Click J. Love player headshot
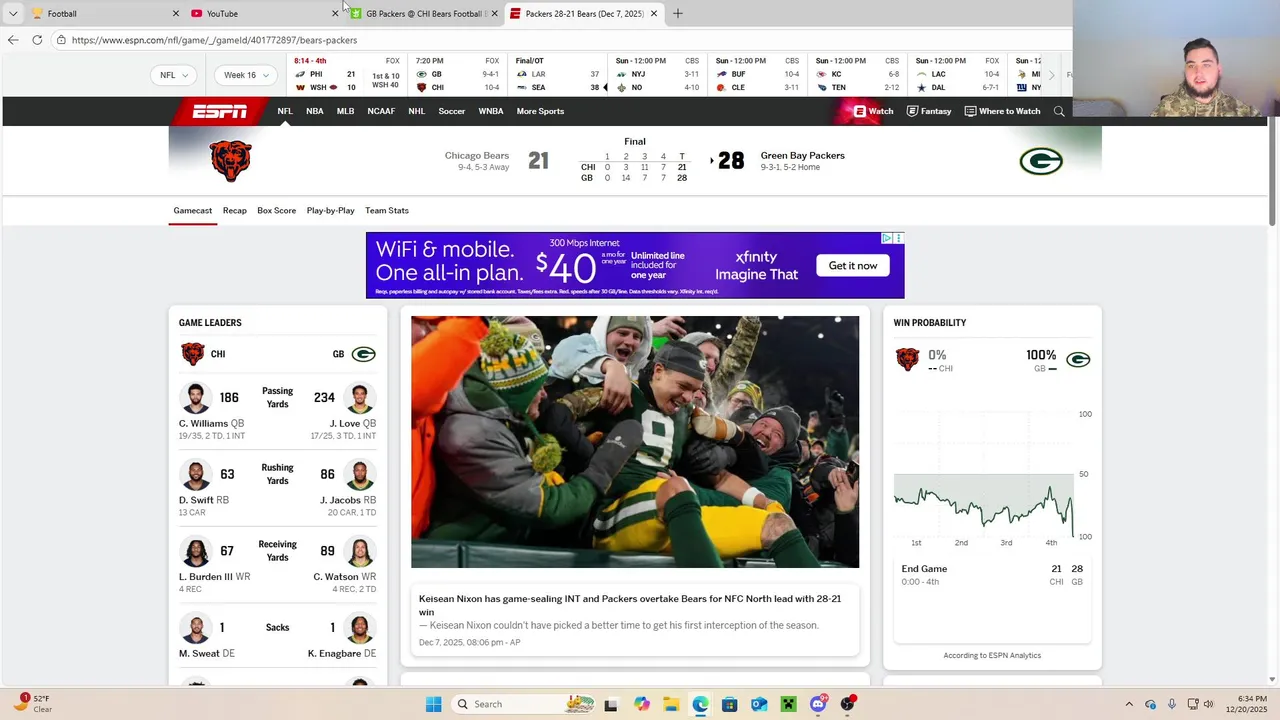 [360, 397]
